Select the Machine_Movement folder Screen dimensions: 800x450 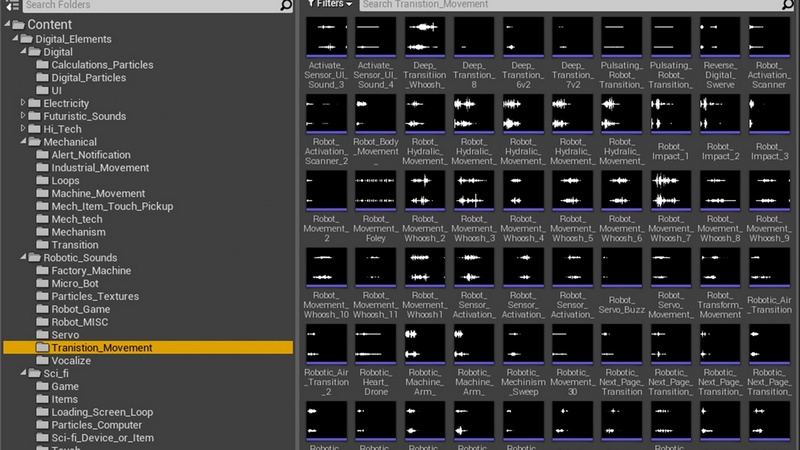[x=98, y=193]
